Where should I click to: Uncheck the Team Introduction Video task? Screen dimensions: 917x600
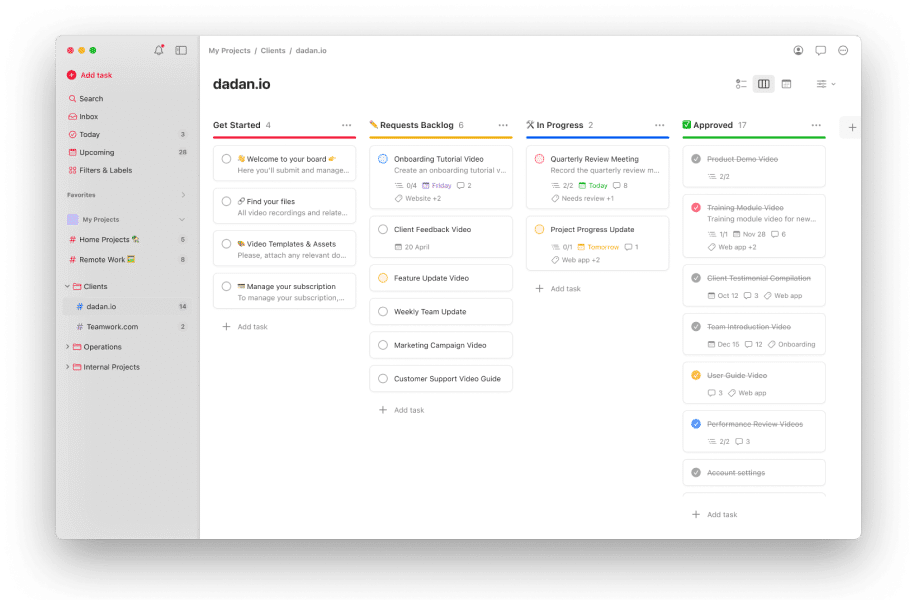(696, 327)
